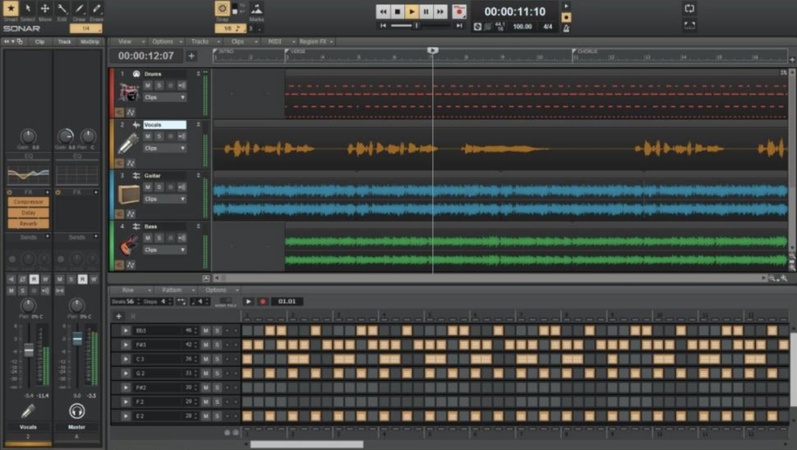Solo the Bass track

(159, 238)
